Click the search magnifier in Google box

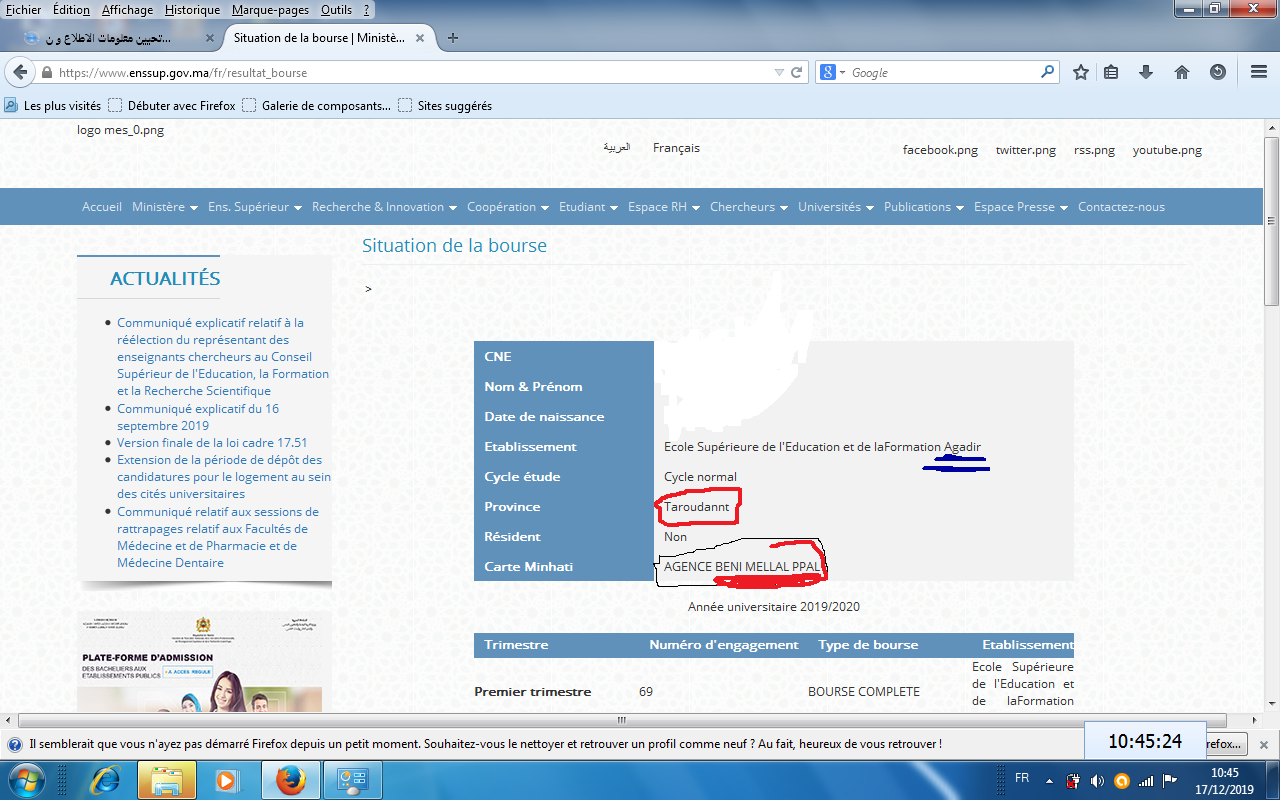[1047, 72]
